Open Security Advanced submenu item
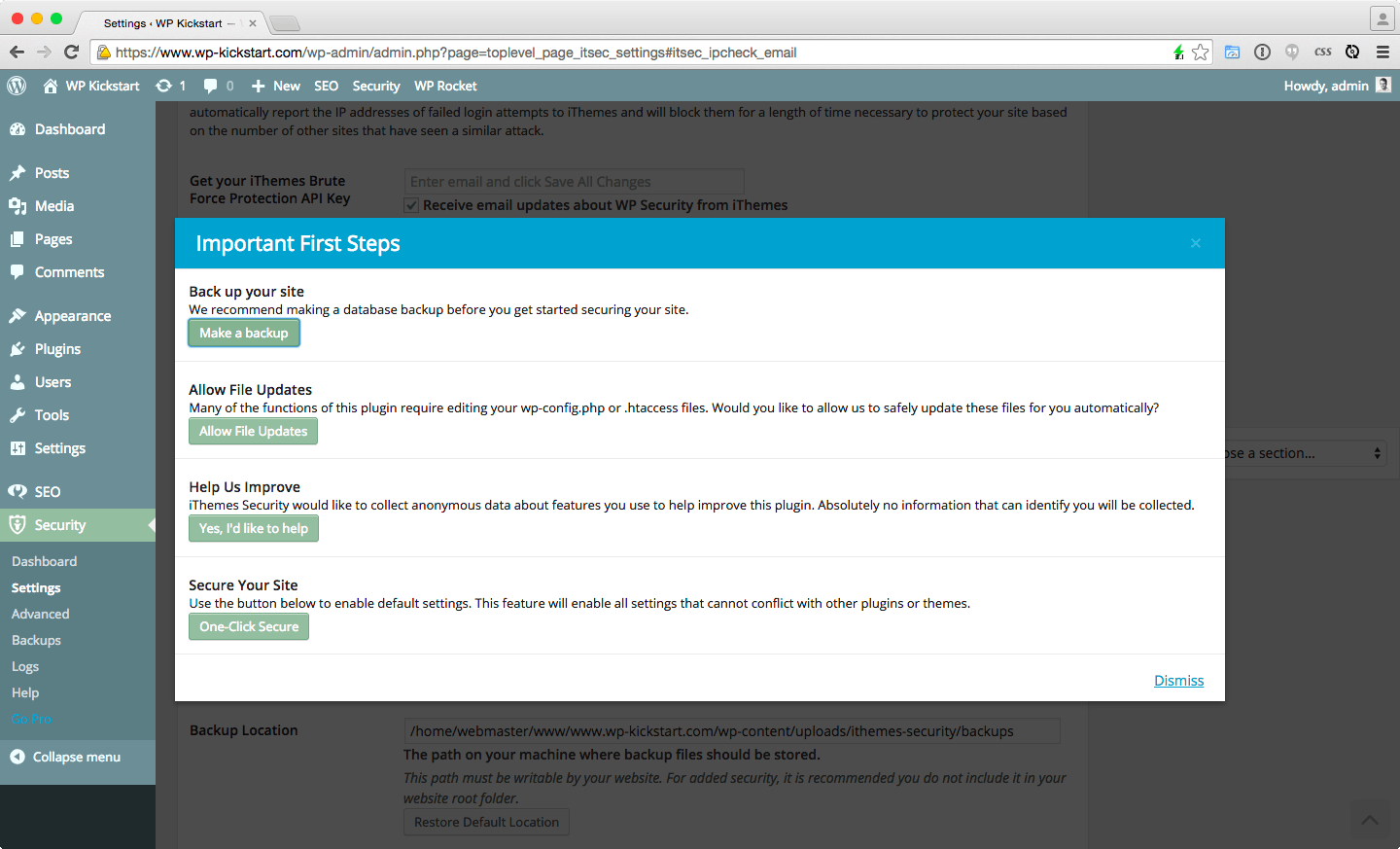The height and width of the screenshot is (849, 1400). pyautogui.click(x=41, y=614)
